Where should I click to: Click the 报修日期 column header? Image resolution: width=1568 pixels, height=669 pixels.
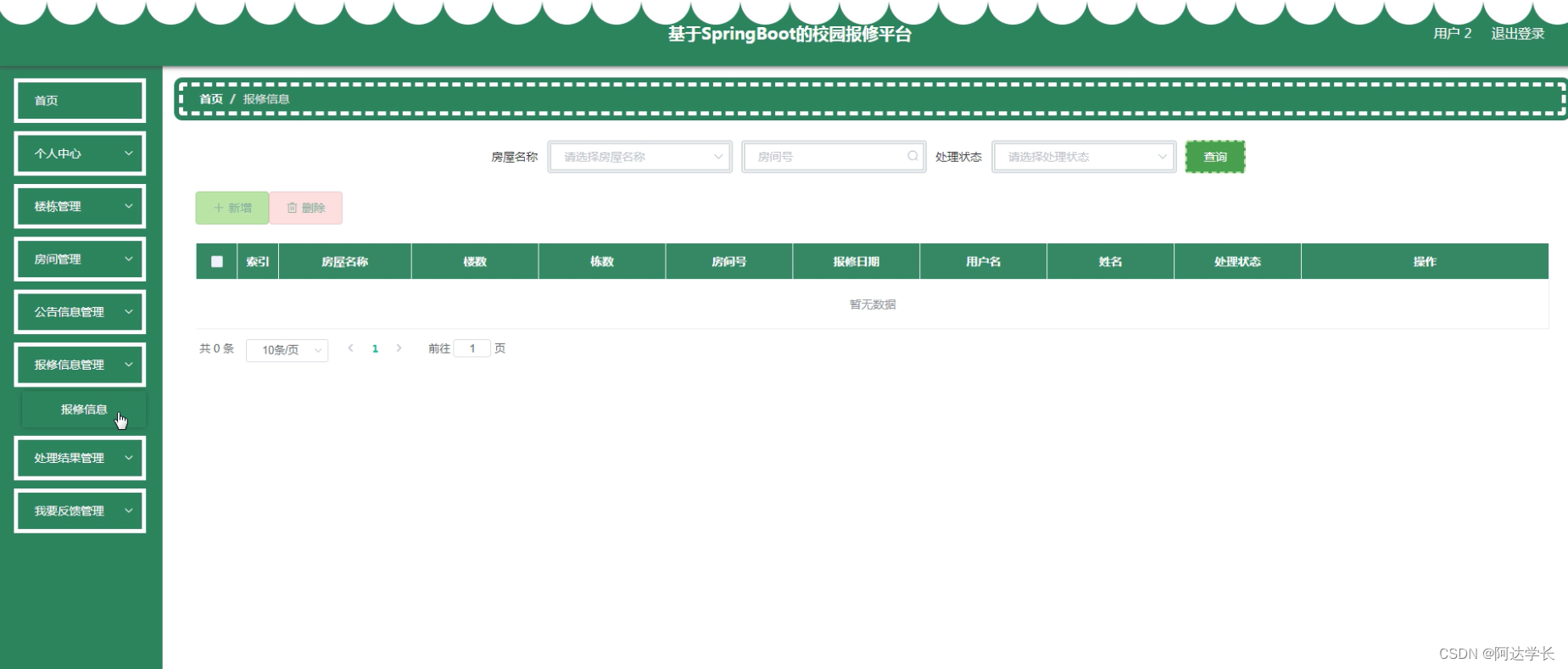tap(857, 261)
